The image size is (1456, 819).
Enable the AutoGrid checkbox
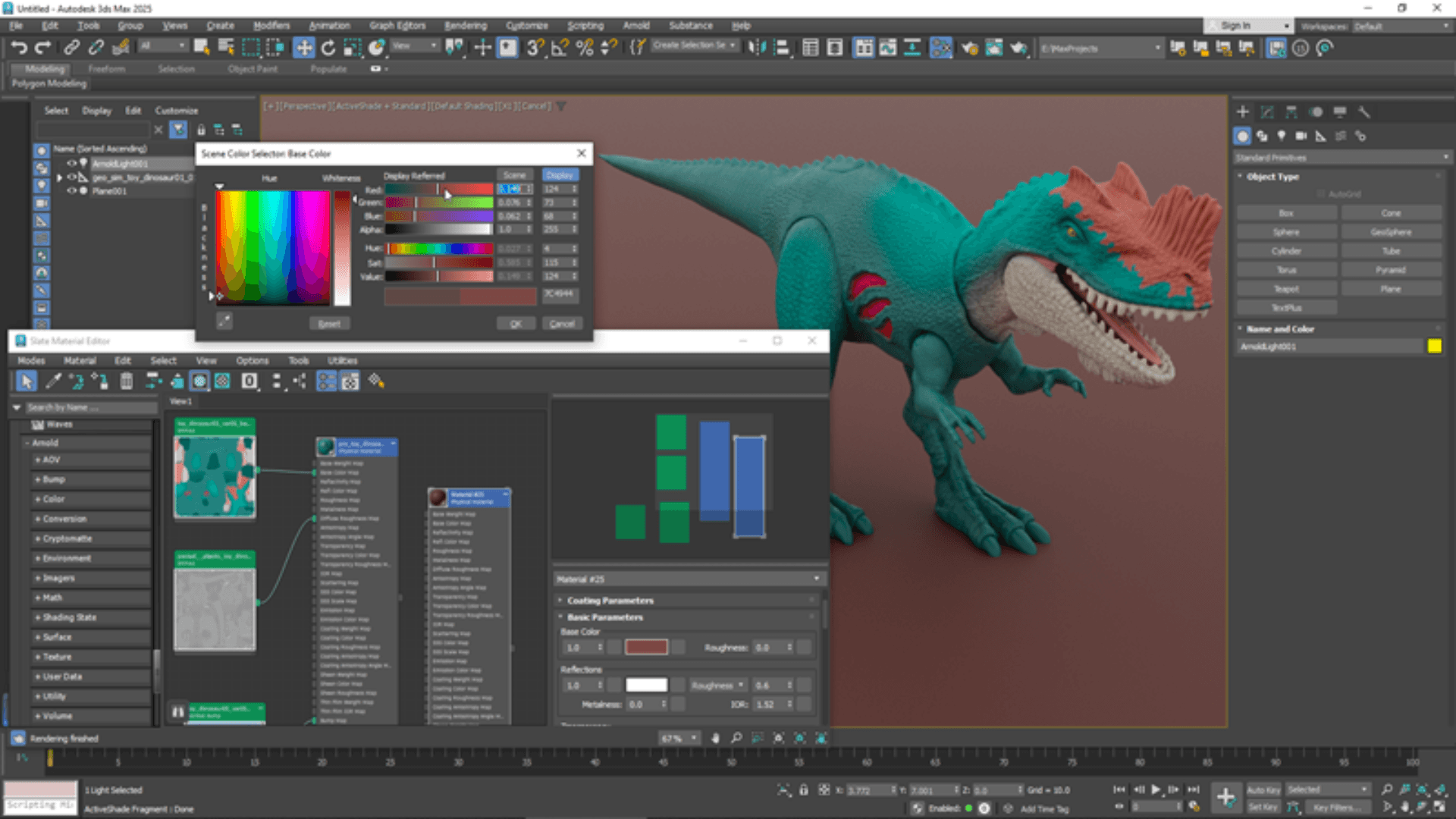click(1321, 194)
